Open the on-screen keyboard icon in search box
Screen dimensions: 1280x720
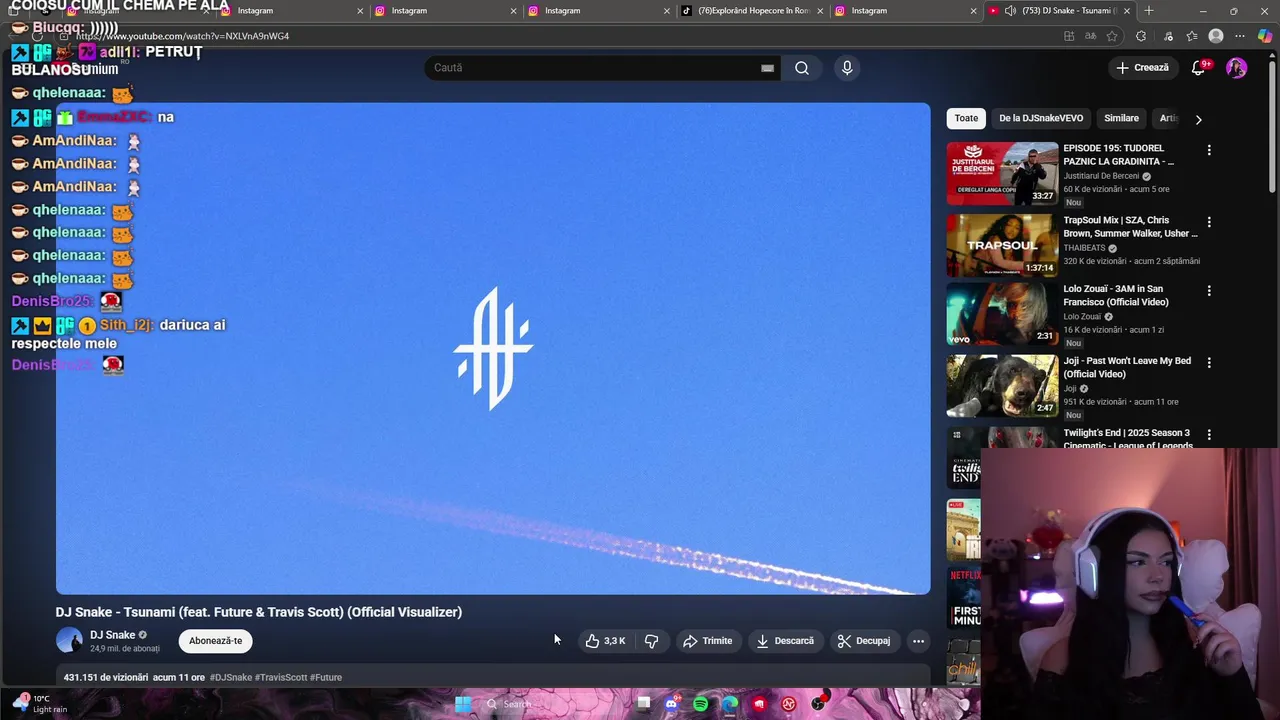coord(767,68)
